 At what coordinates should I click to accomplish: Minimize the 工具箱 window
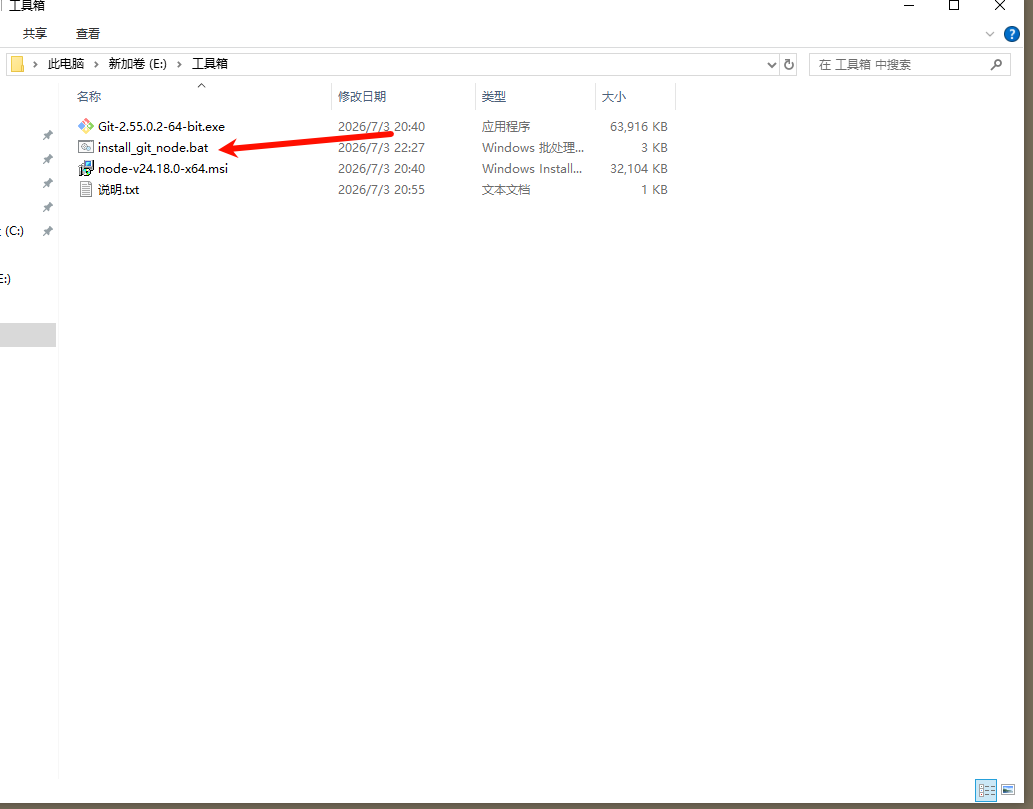pyautogui.click(x=909, y=5)
